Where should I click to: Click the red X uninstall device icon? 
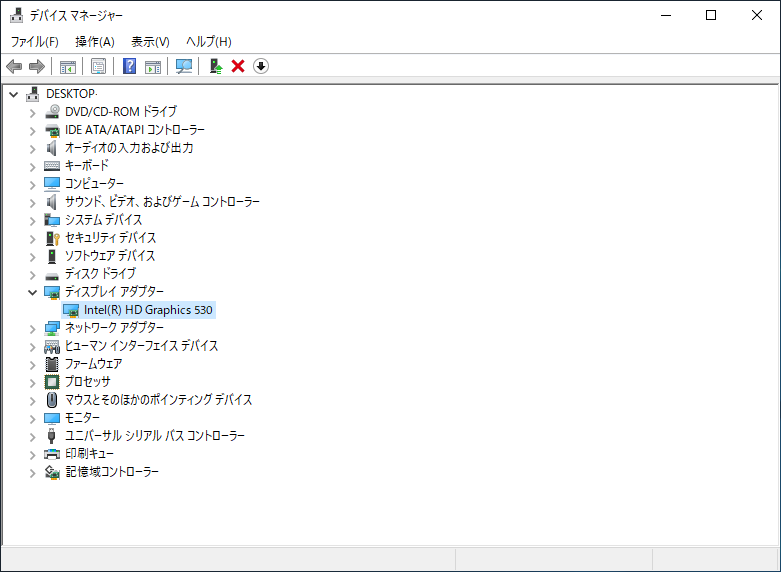coord(238,66)
